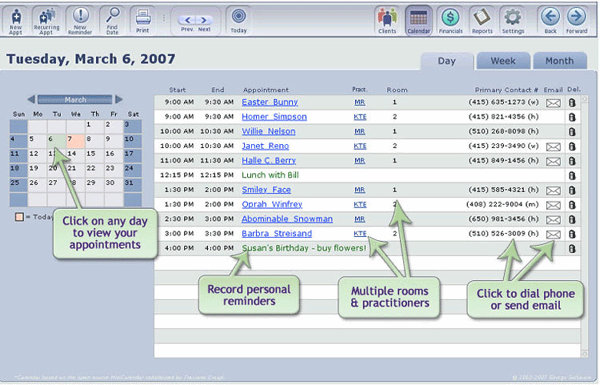Show the next month in mini calendar
Screen dimensions: 600x385
tap(119, 100)
